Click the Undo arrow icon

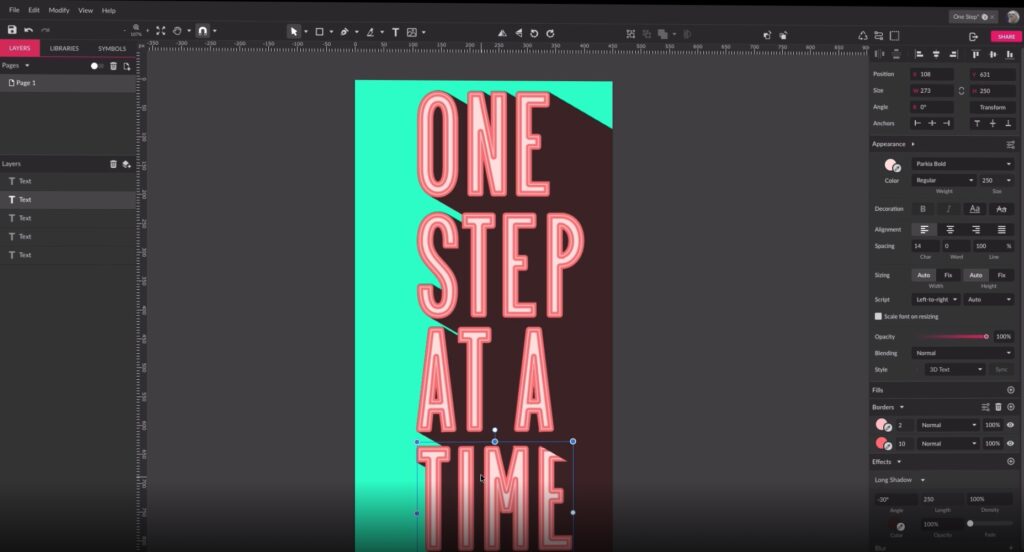28,30
